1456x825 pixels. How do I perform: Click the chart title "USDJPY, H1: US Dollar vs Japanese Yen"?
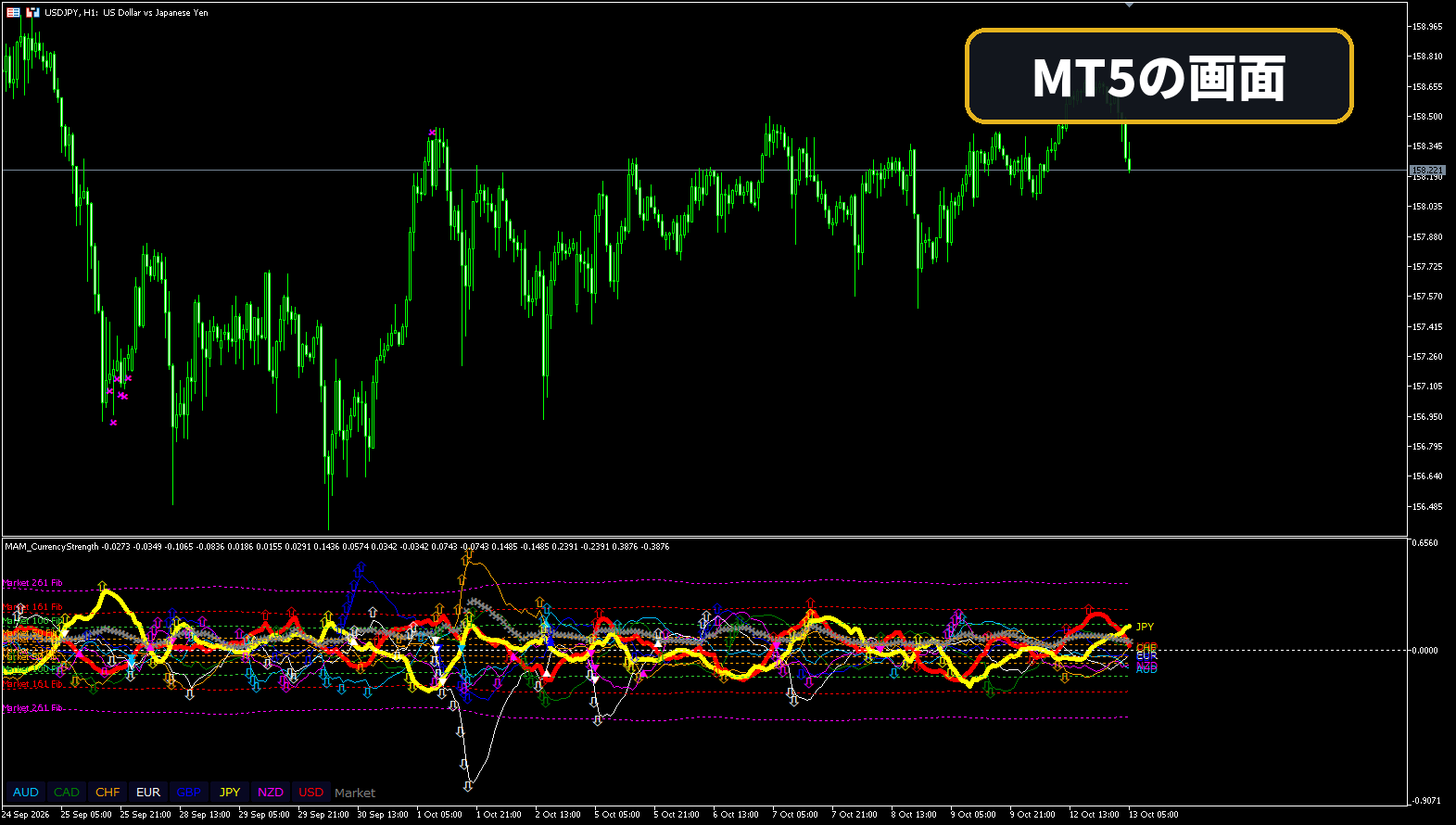point(126,13)
